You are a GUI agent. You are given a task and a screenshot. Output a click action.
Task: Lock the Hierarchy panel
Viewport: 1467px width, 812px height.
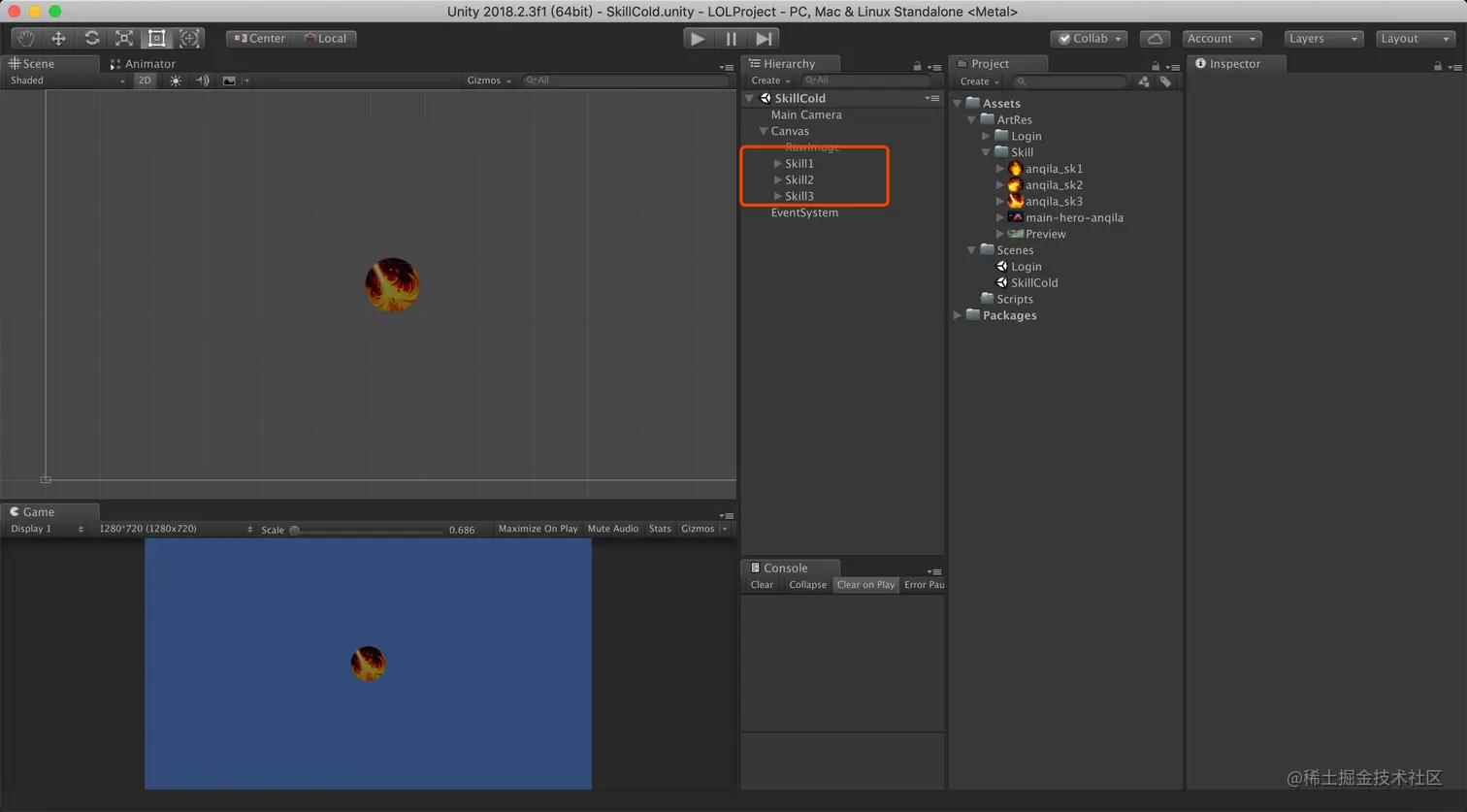point(917,66)
